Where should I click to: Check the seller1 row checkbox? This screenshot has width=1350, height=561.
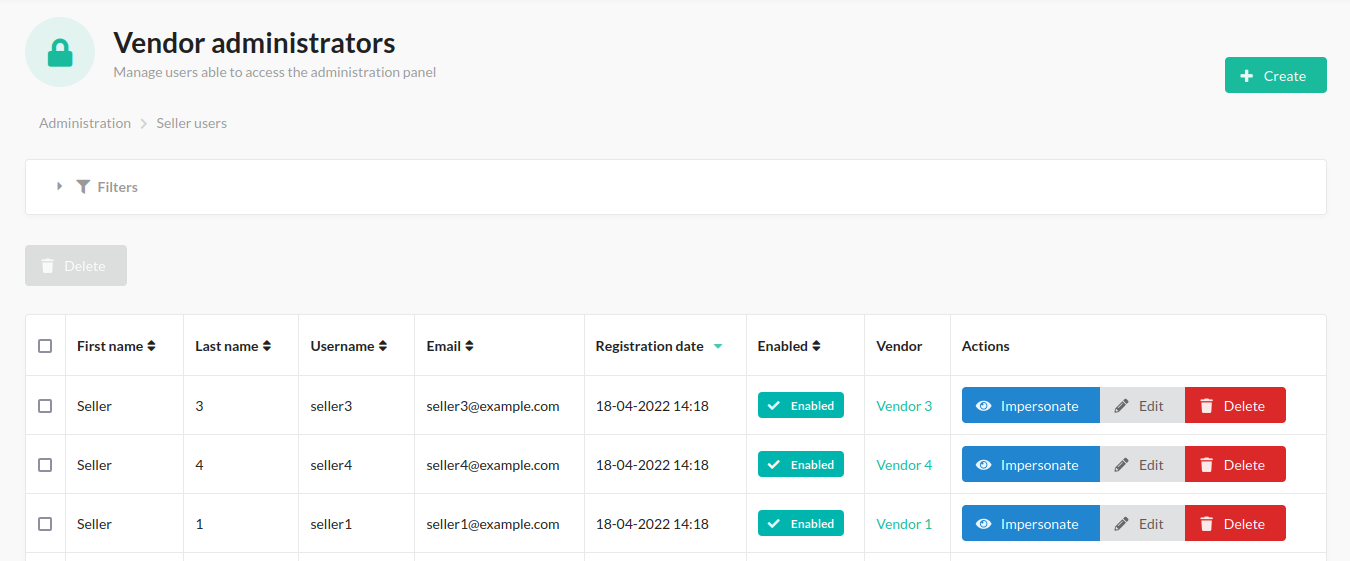(x=45, y=524)
